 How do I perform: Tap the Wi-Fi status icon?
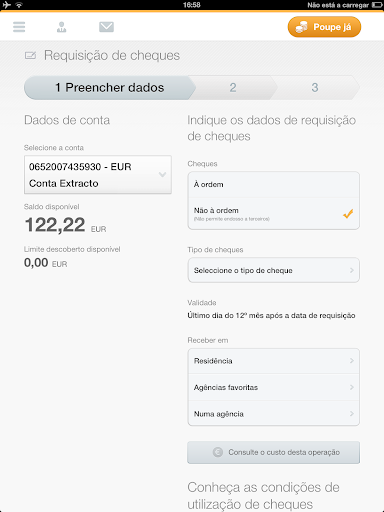[x=19, y=5]
